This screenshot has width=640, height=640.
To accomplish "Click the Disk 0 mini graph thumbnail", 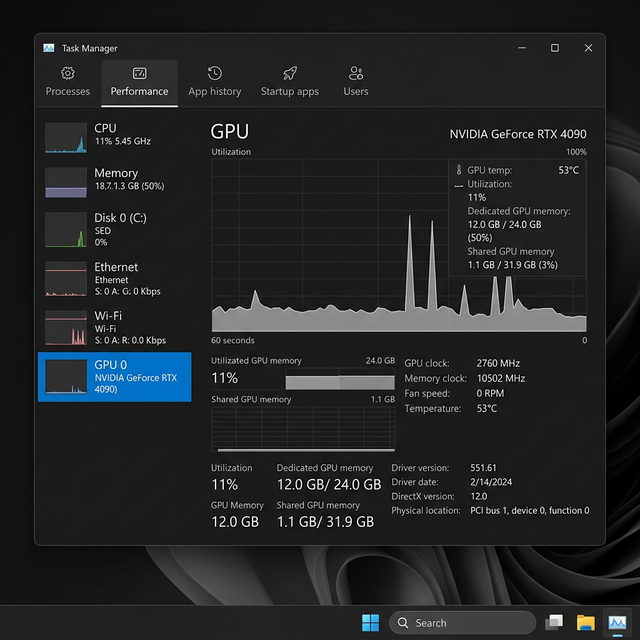I will [66, 229].
